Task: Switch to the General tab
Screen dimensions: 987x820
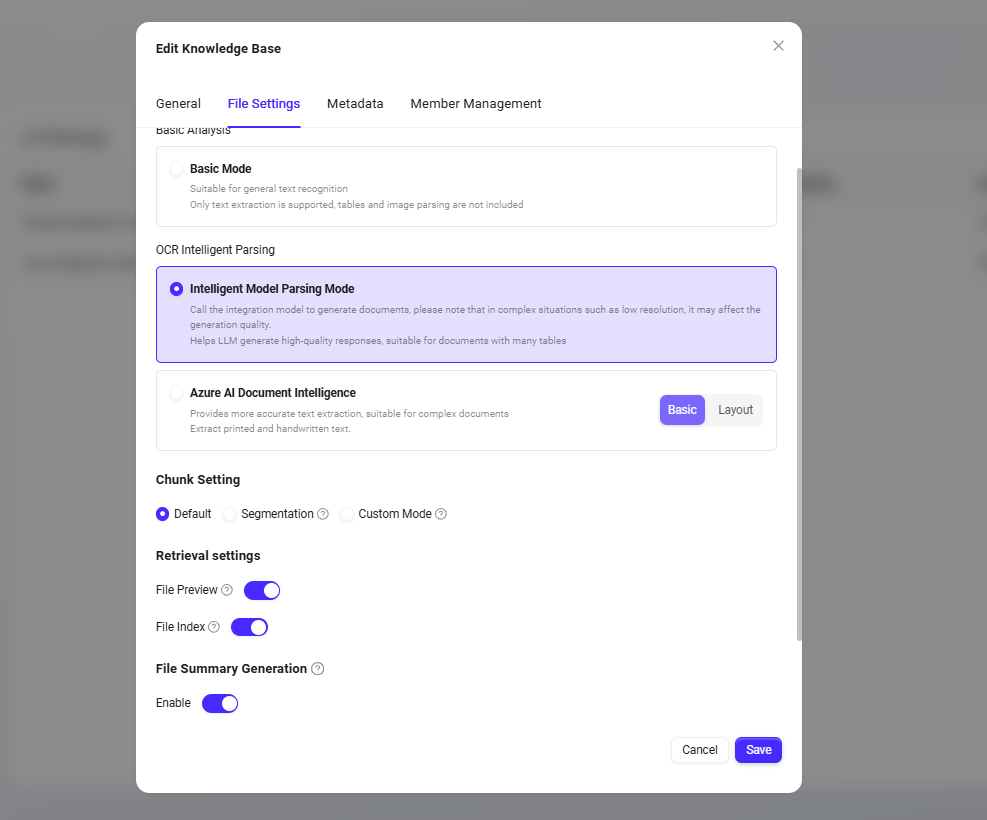Action: 178,104
